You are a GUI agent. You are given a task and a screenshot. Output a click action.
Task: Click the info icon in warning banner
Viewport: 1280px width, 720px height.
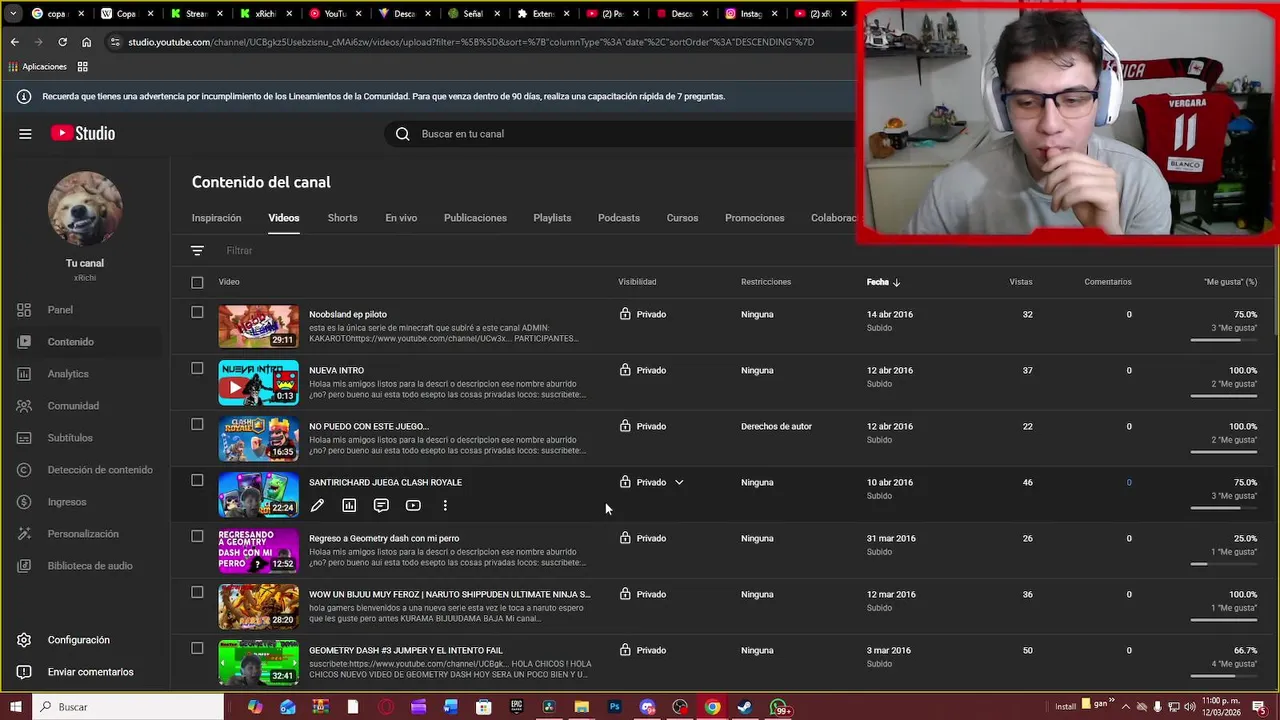pos(24,97)
